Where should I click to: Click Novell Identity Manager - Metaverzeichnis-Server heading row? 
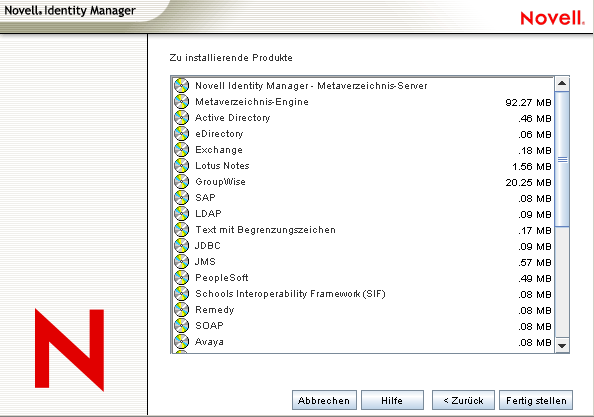363,86
